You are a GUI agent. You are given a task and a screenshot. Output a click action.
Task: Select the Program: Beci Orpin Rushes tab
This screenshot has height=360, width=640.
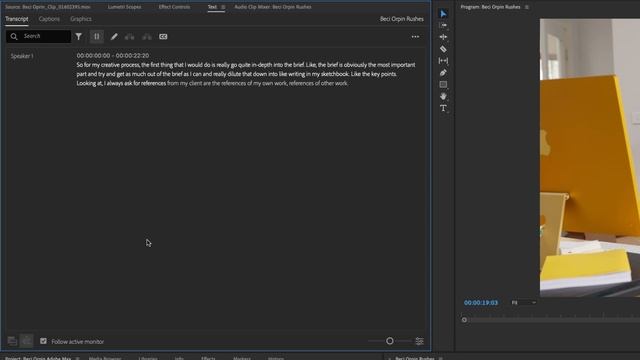pyautogui.click(x=490, y=7)
